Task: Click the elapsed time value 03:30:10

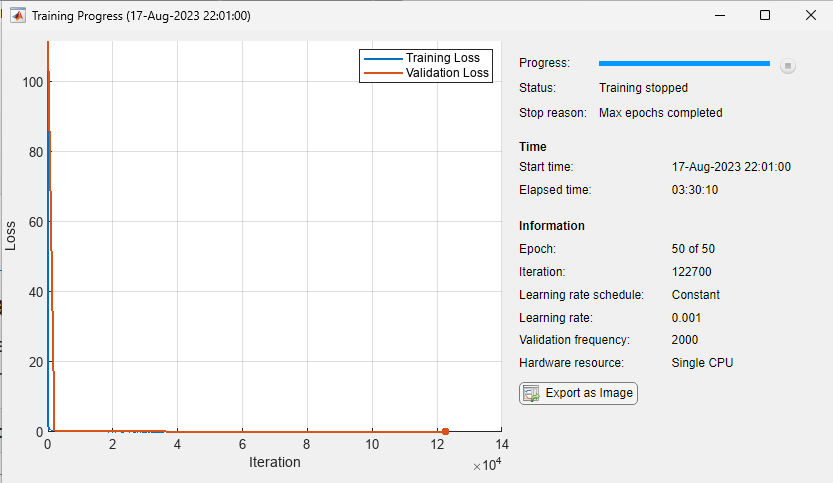Action: click(696, 189)
